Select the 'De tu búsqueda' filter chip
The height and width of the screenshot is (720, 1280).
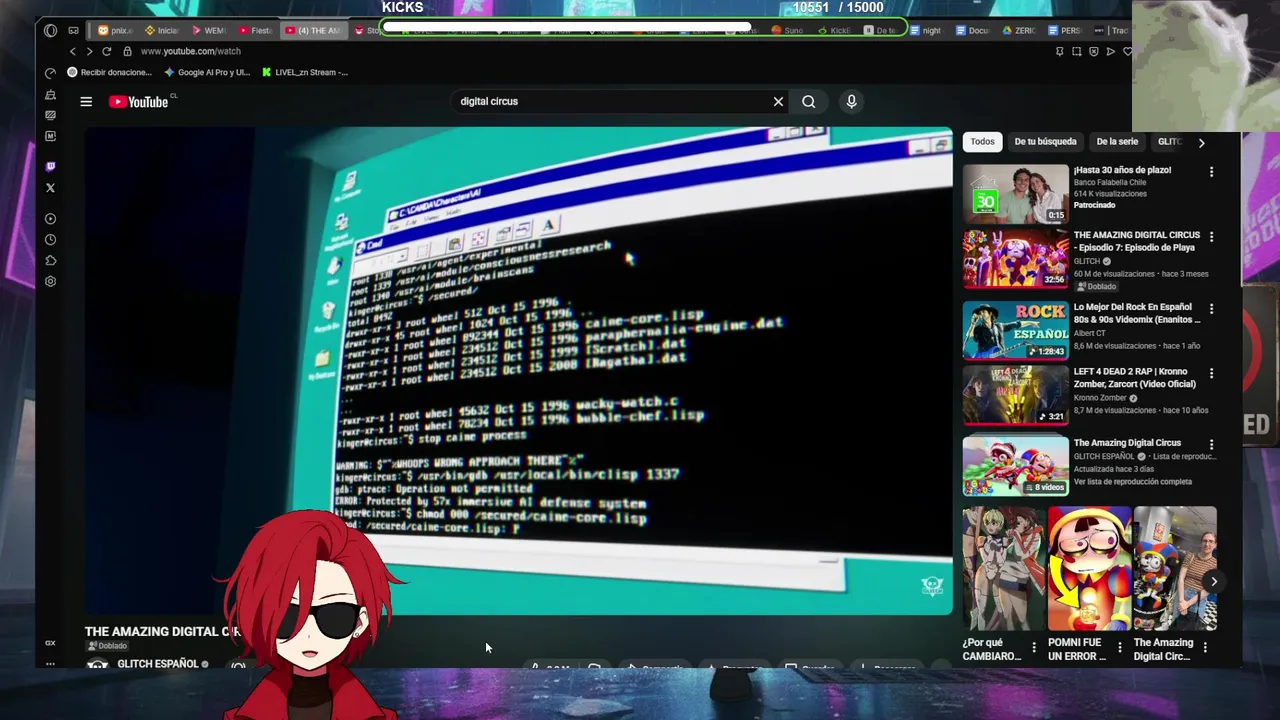[1045, 142]
